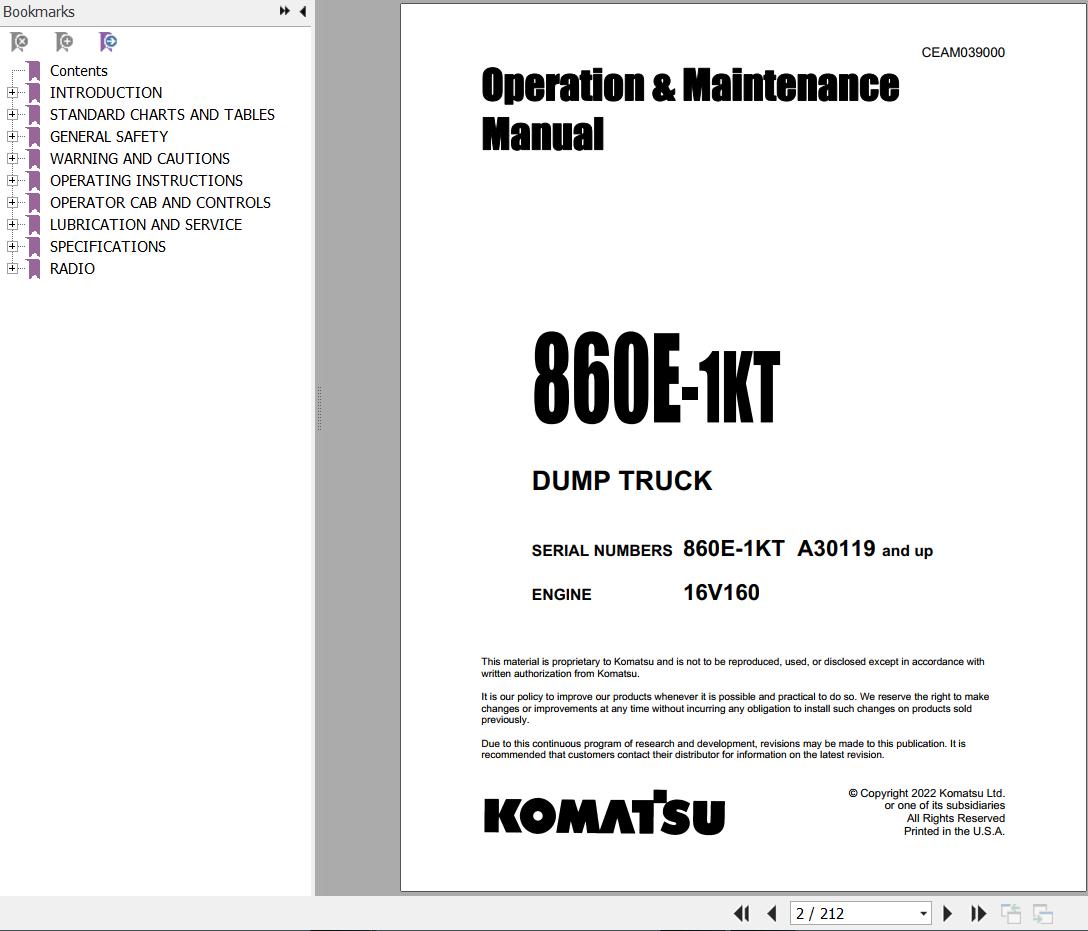Click the next view icon in status bar
The width and height of the screenshot is (1088, 931).
[1042, 914]
